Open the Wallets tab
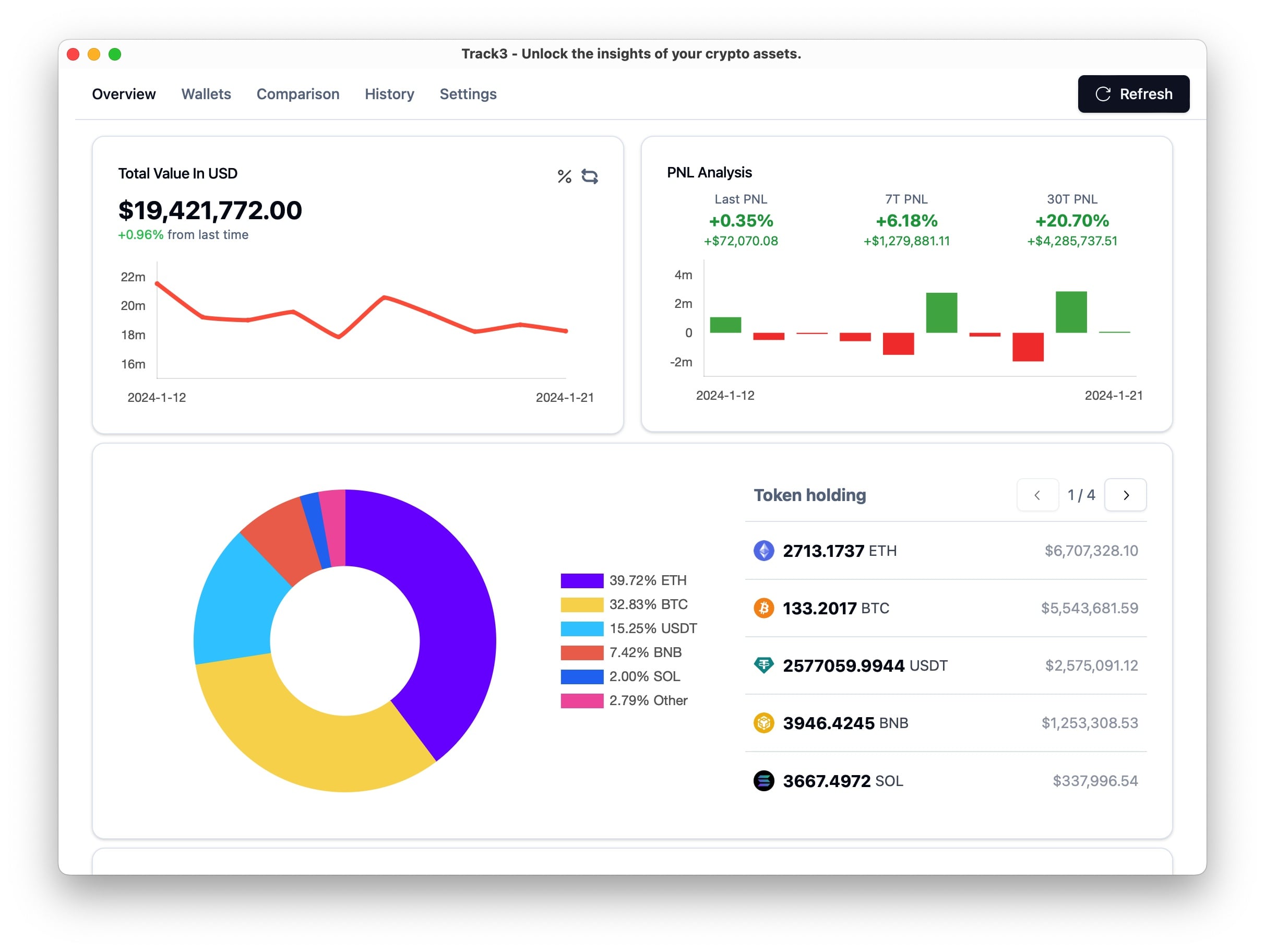 tap(206, 94)
